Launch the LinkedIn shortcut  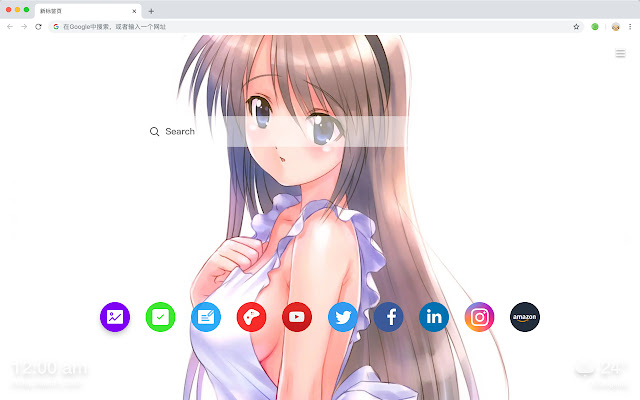point(434,317)
